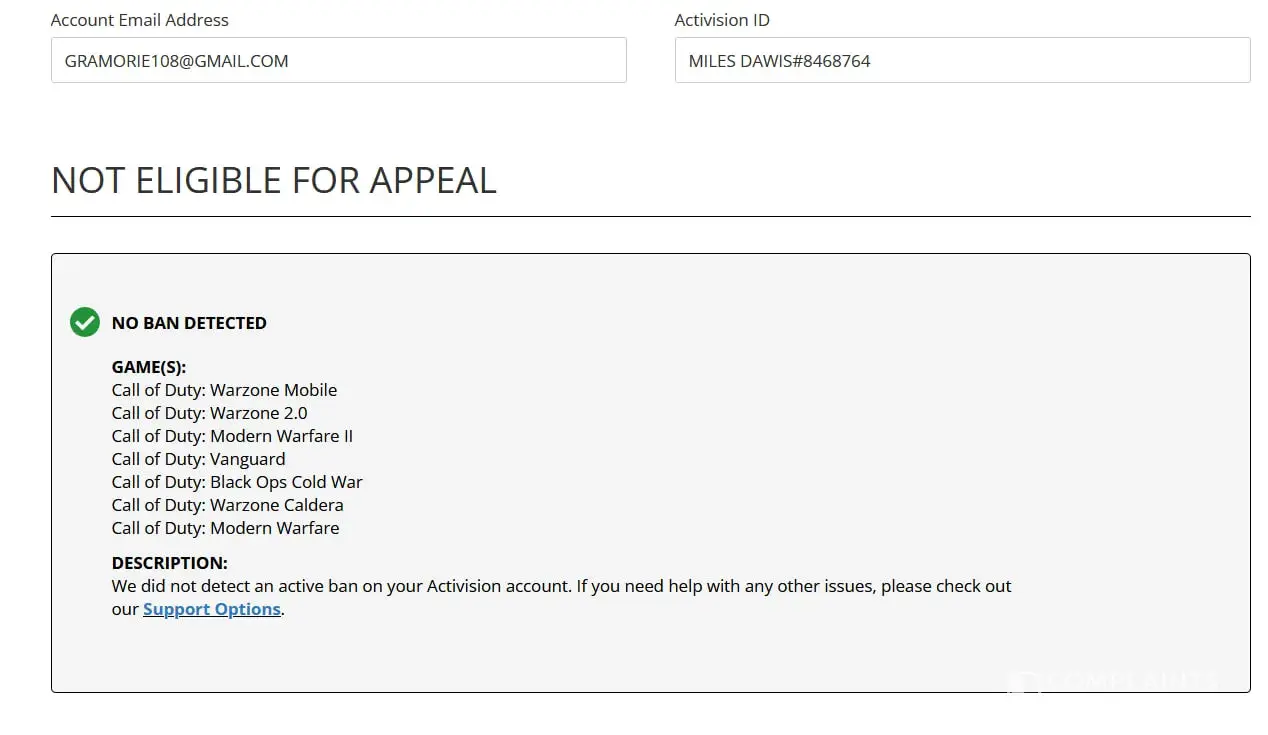Screen dimensions: 1268x735
Task: Click Call of Duty: Warzone Caldera entry
Action: 227,505
